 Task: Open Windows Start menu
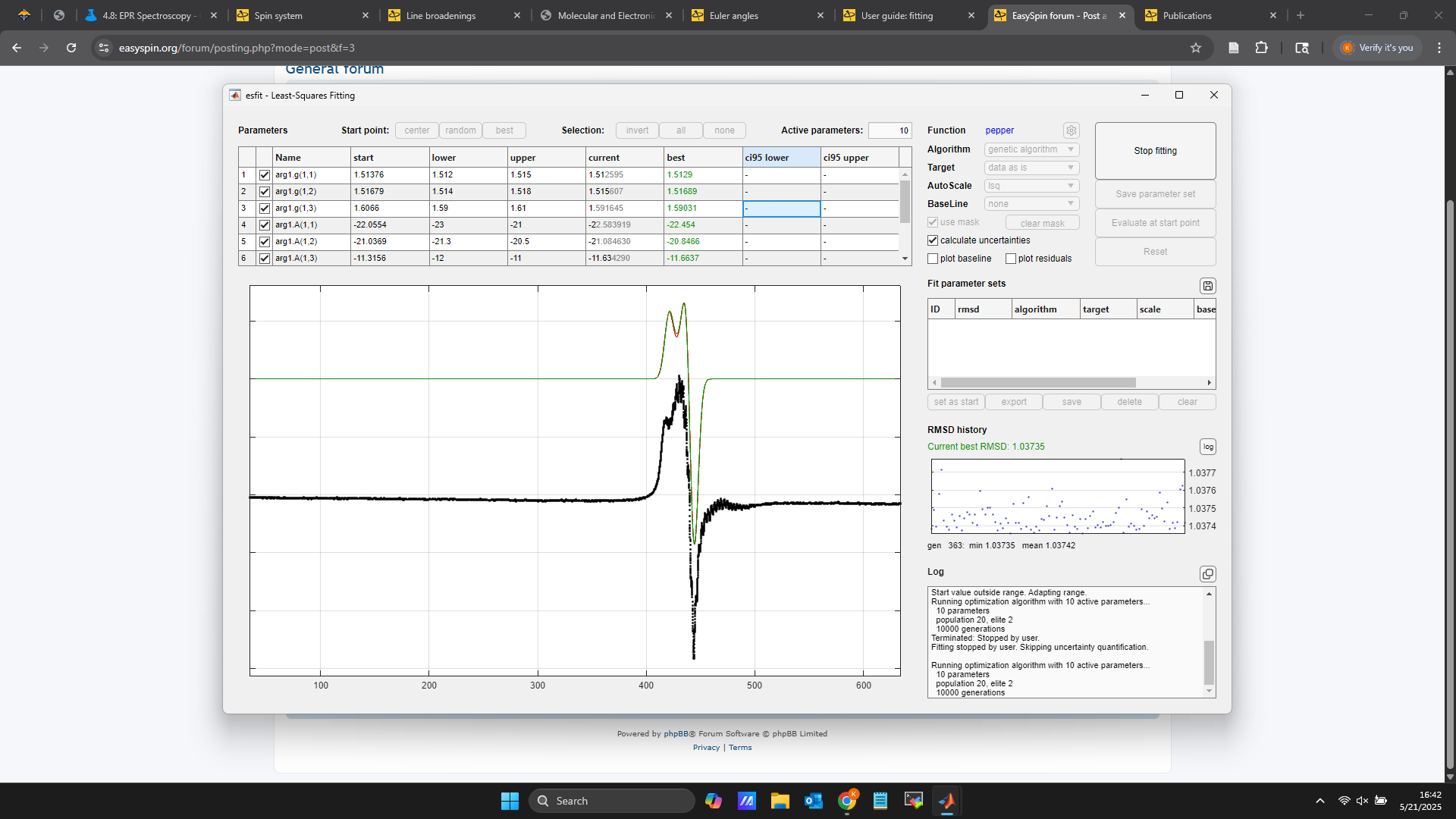click(510, 801)
